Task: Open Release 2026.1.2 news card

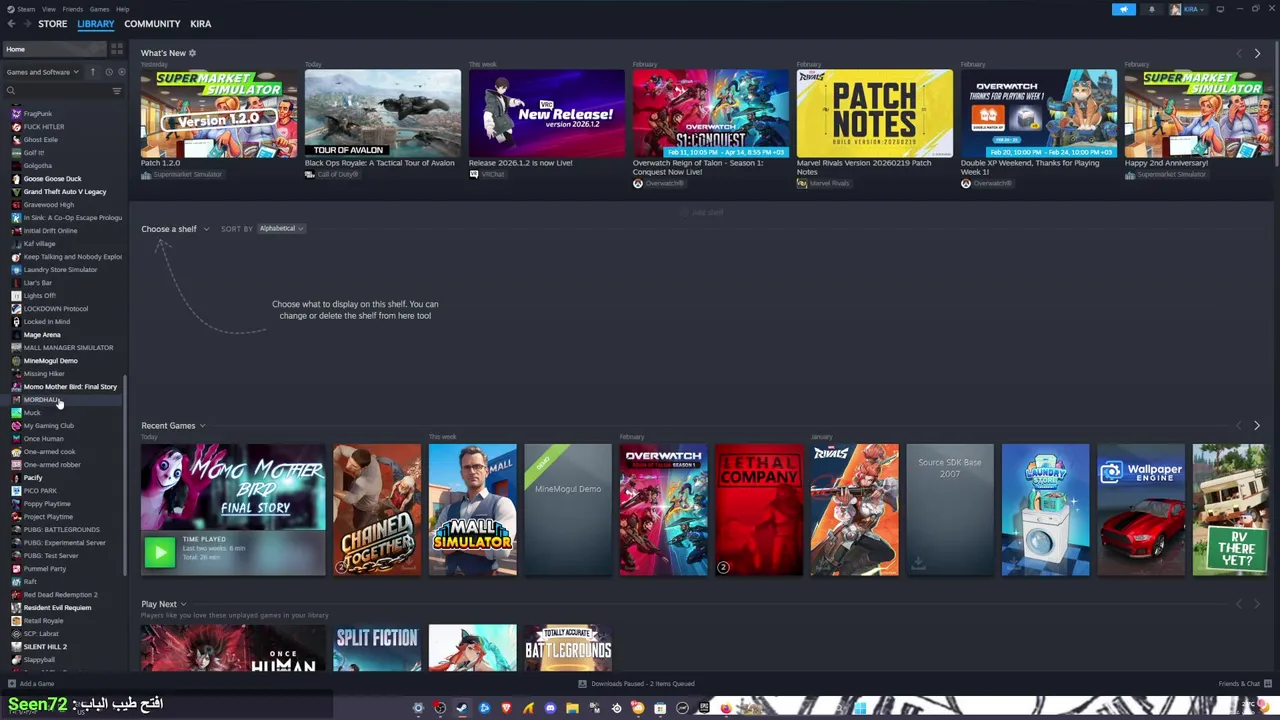Action: tap(547, 113)
